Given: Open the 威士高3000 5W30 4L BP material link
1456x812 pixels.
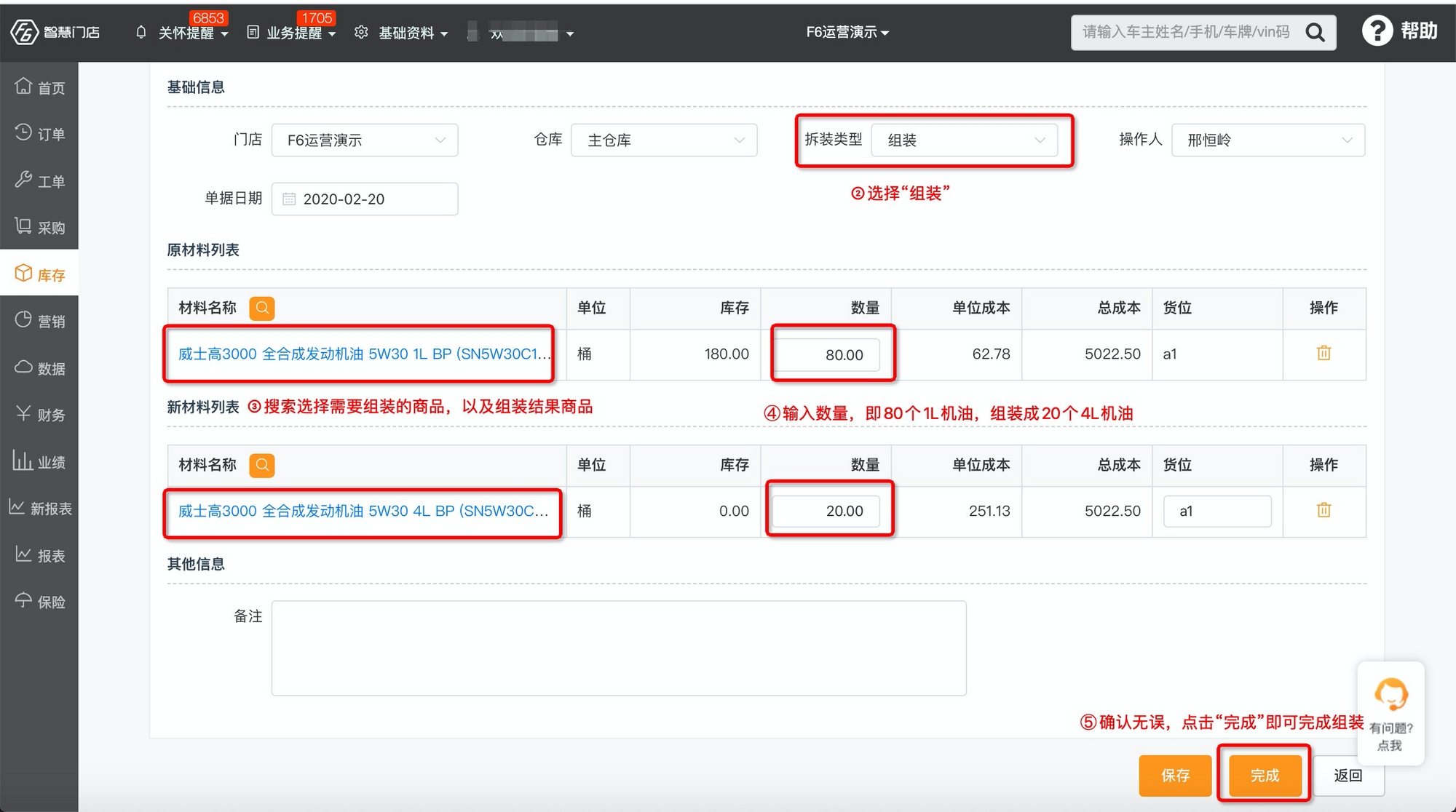Looking at the screenshot, I should pos(363,511).
